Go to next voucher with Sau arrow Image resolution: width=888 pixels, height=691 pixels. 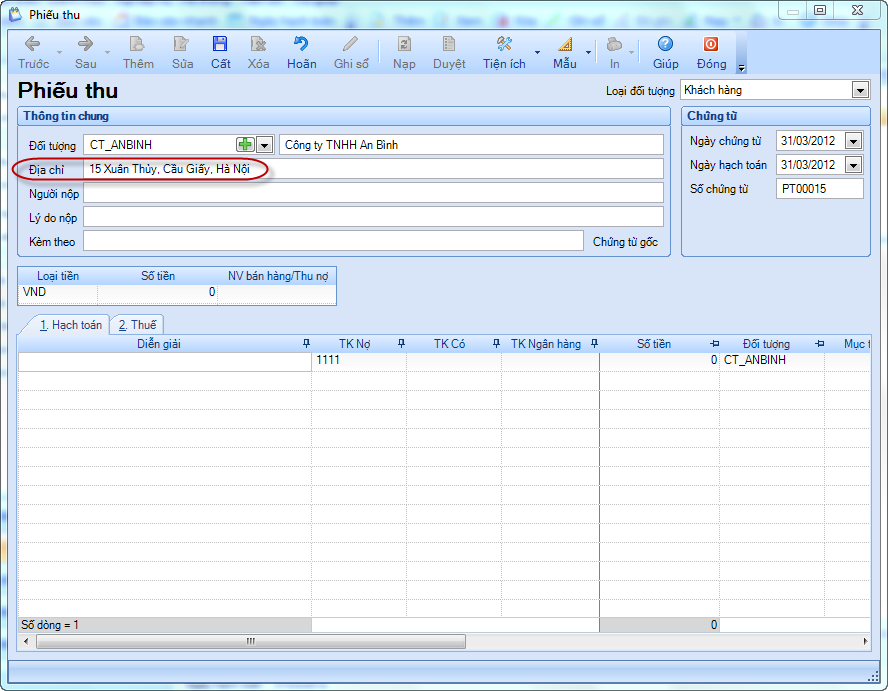pyautogui.click(x=86, y=45)
